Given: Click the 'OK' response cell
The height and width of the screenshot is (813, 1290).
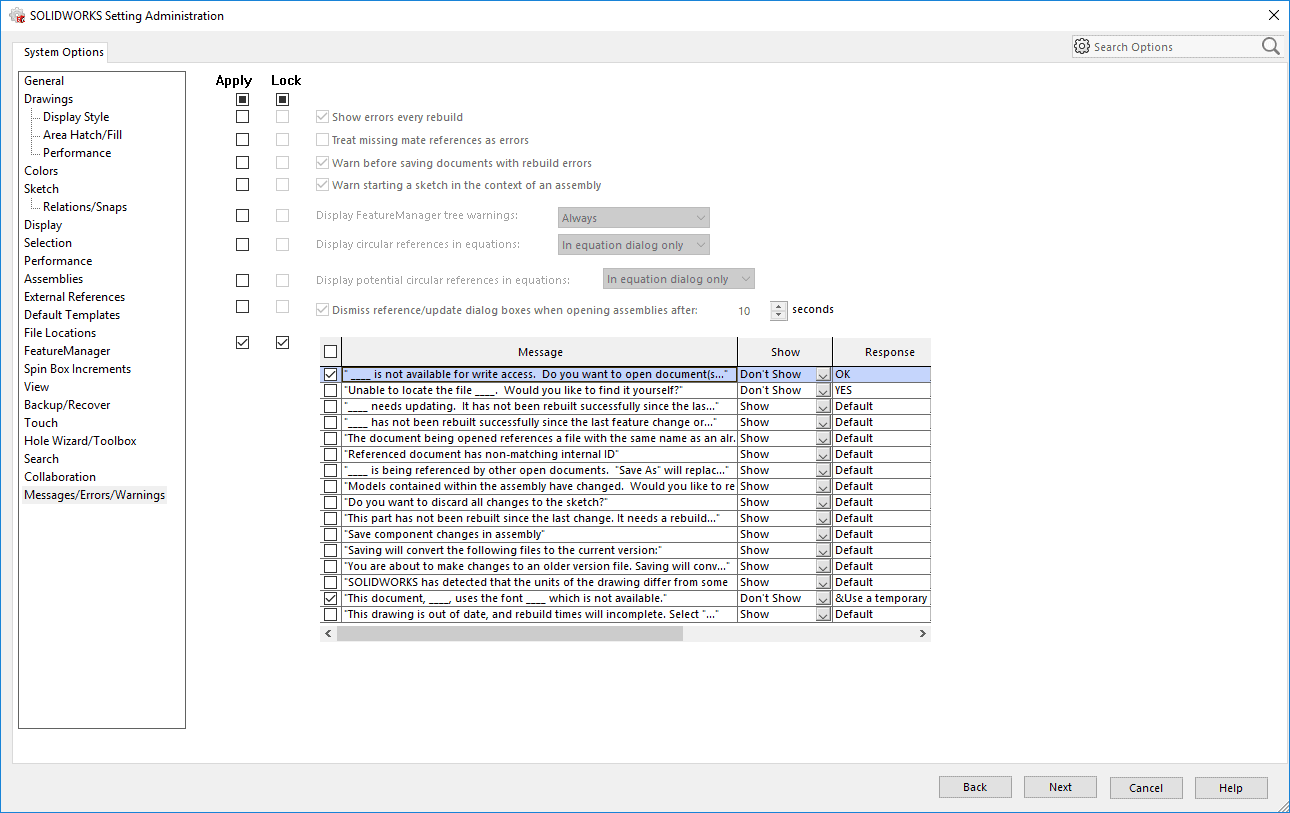Looking at the screenshot, I should click(x=882, y=375).
